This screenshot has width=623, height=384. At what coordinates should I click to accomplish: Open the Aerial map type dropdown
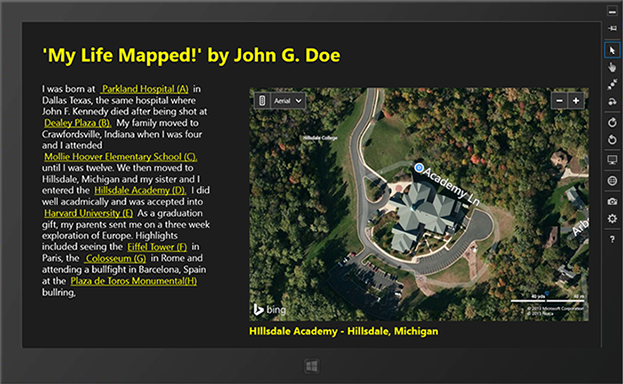click(x=288, y=101)
